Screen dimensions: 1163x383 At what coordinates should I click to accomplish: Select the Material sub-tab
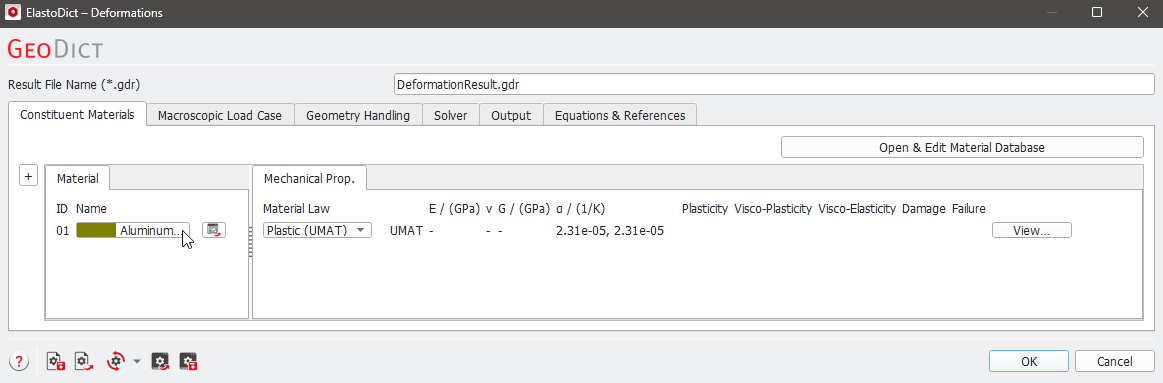click(x=77, y=178)
